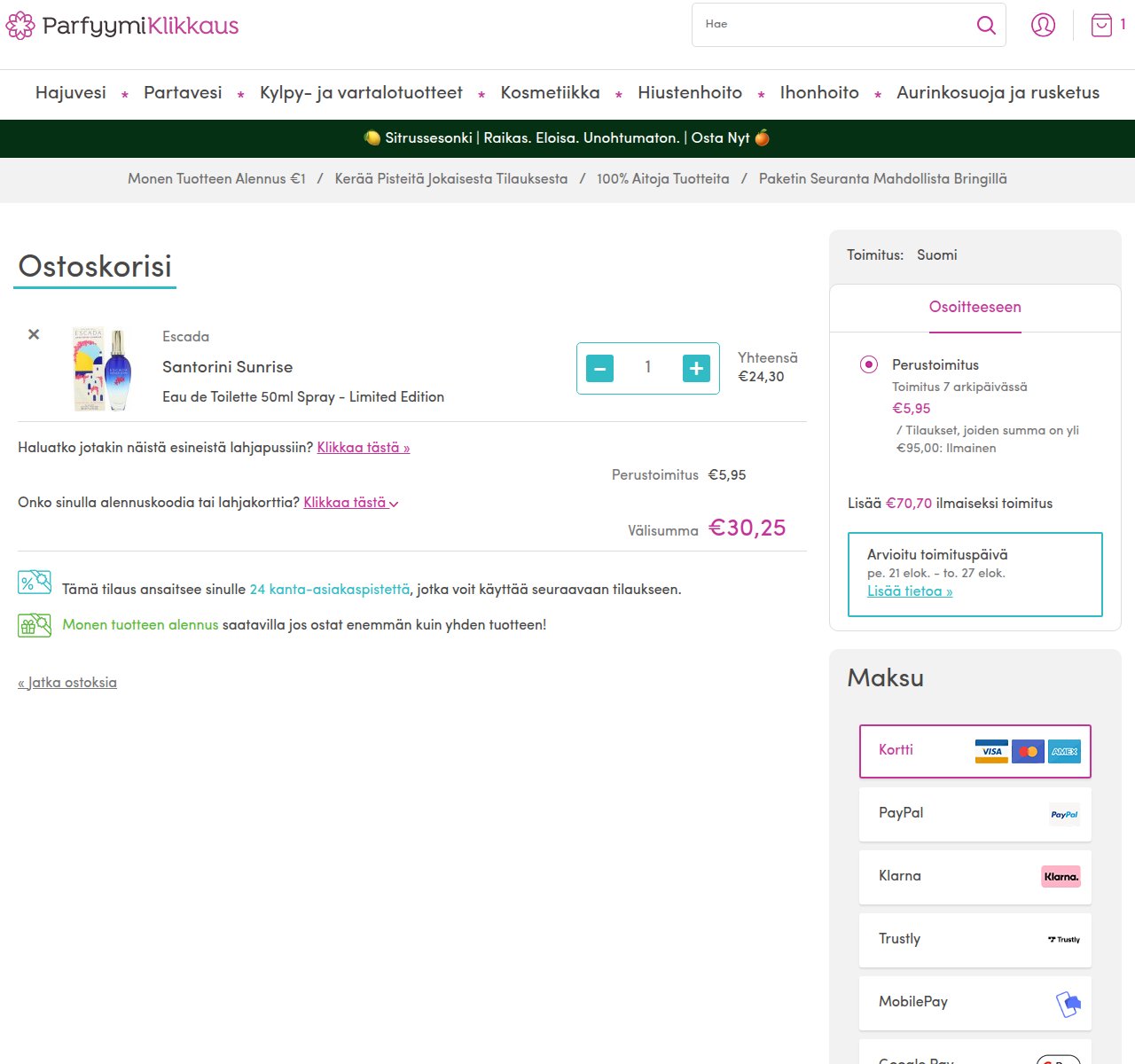Image resolution: width=1135 pixels, height=1064 pixels.
Task: Click the Visa card logo
Action: (991, 751)
